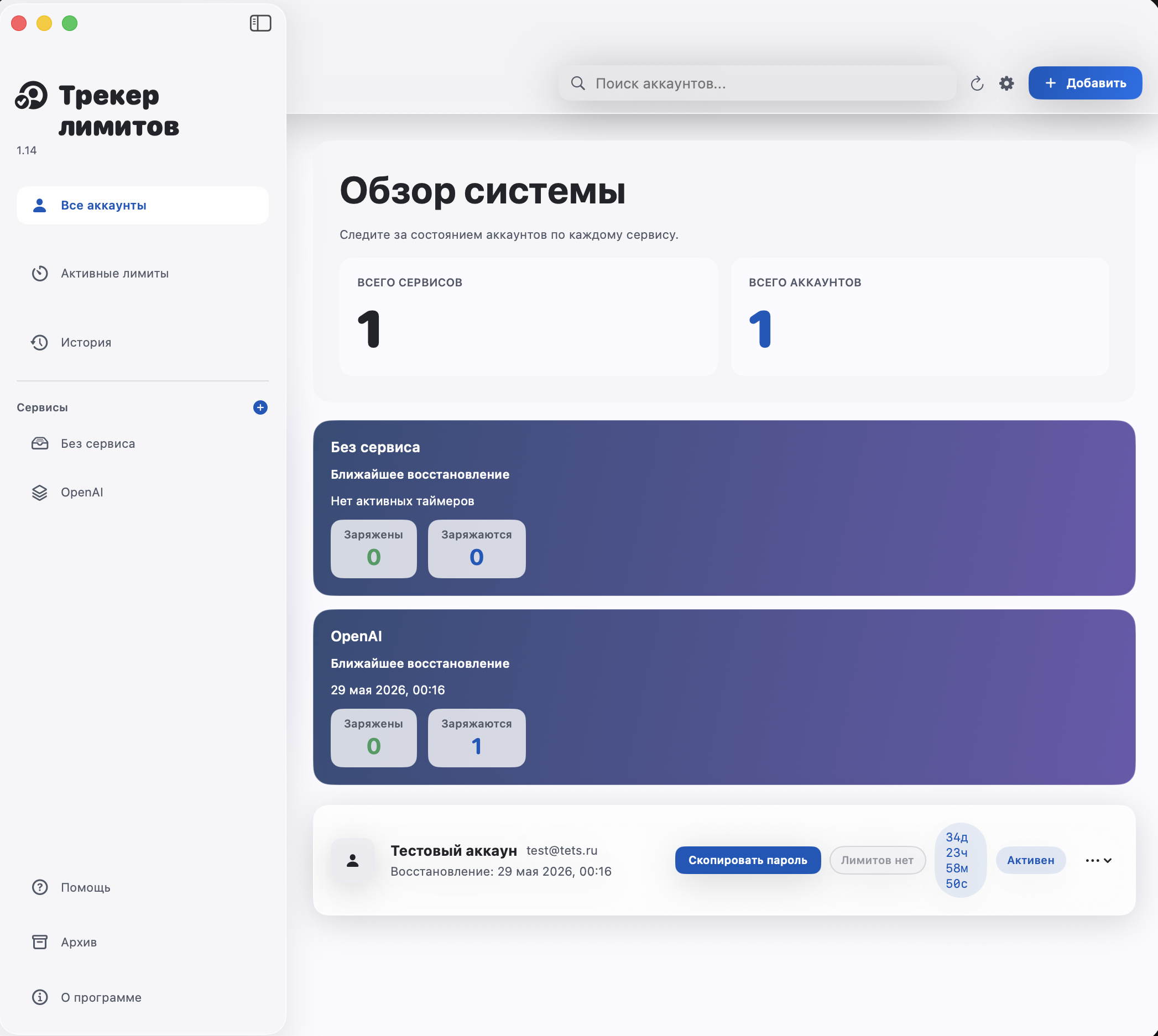Click Заряжаются counter in Без сервиса card
This screenshot has height=1036, width=1158.
pos(477,549)
